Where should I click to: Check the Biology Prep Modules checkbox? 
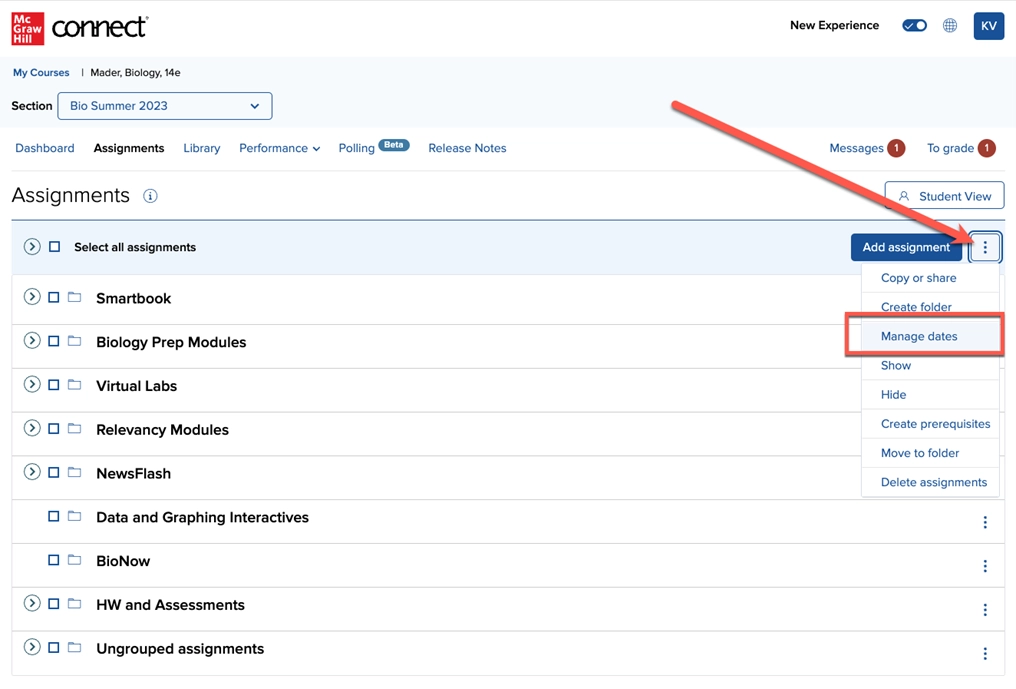point(54,341)
